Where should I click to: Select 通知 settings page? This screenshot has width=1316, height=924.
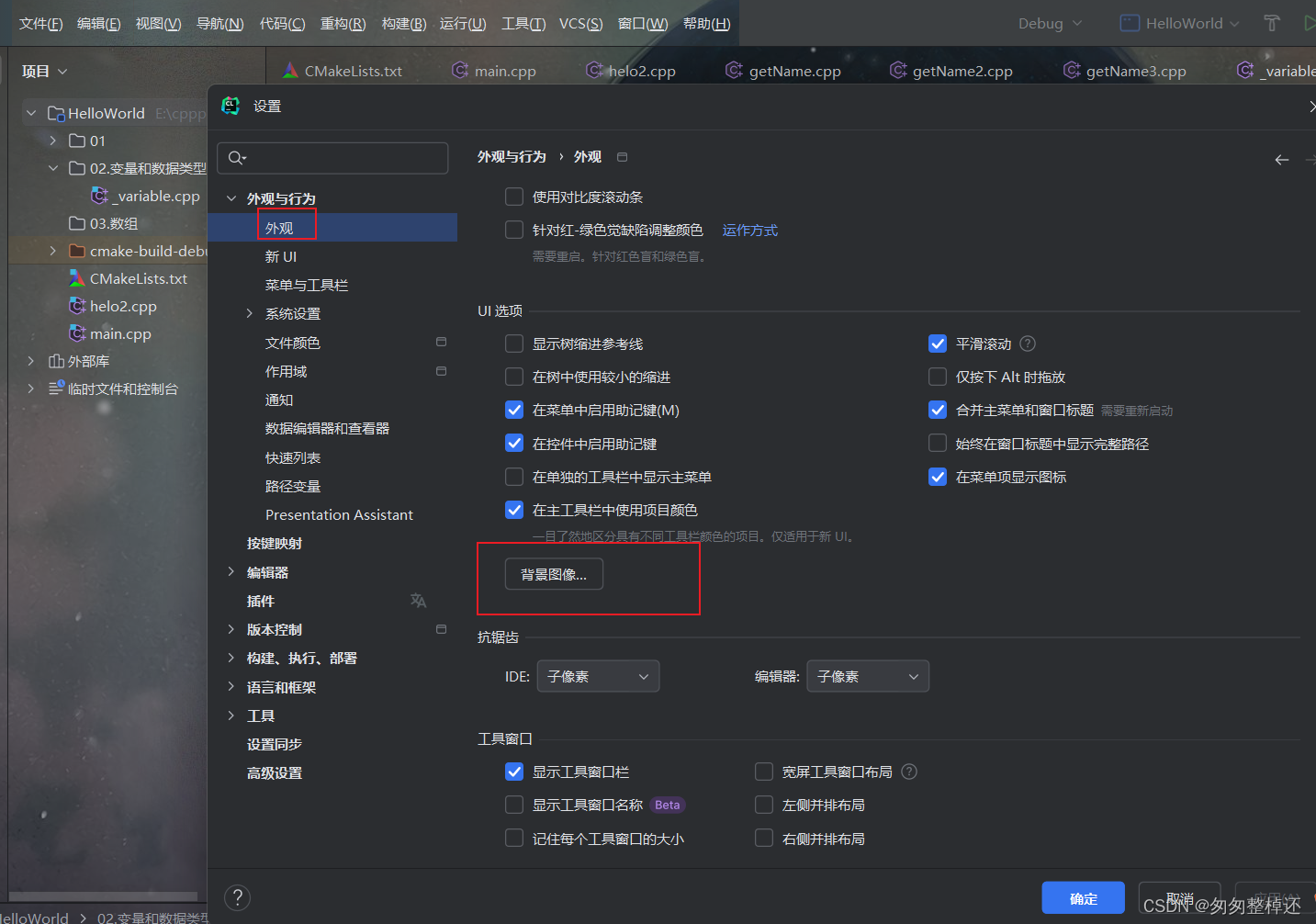279,400
